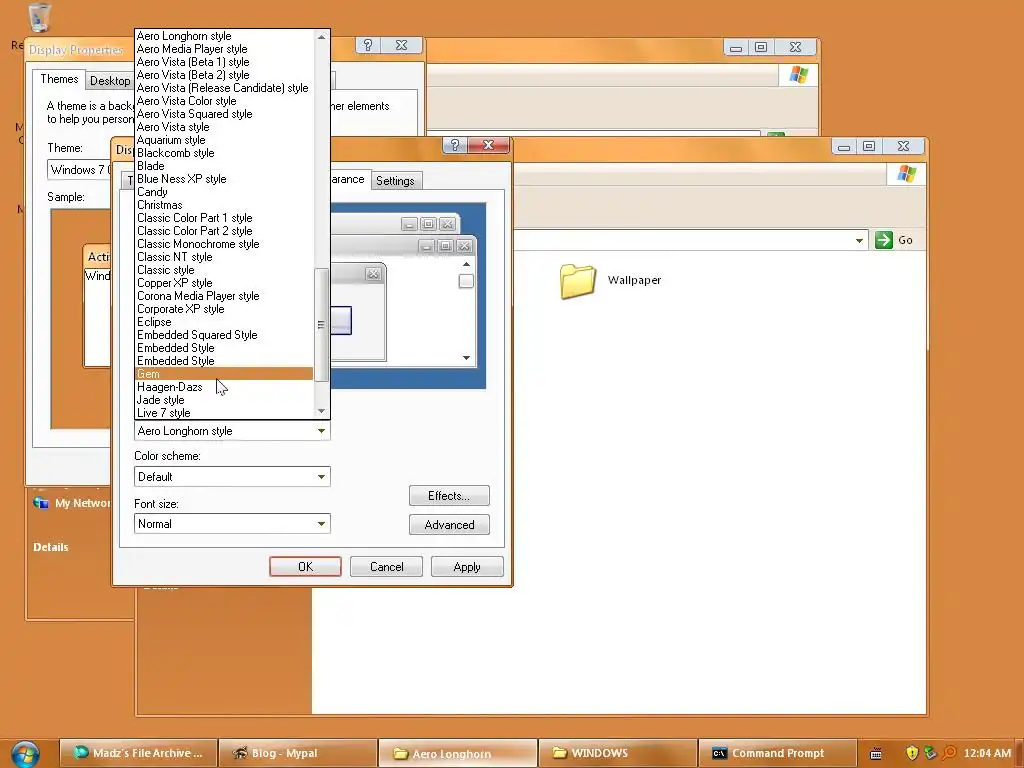The height and width of the screenshot is (768, 1024).
Task: Select "Blackcomb style" entry
Action: coord(223,153)
